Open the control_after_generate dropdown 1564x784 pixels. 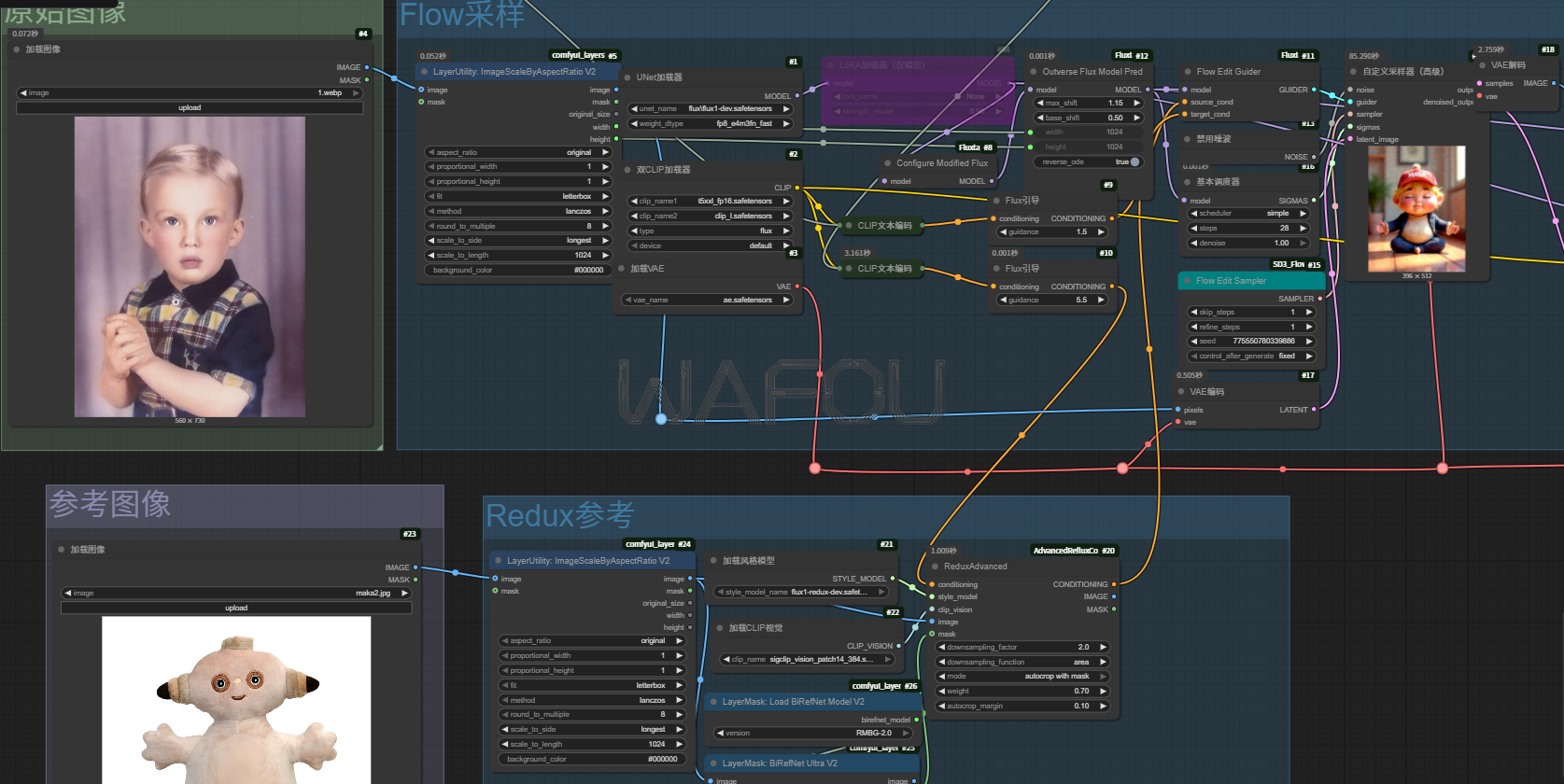tap(1251, 356)
